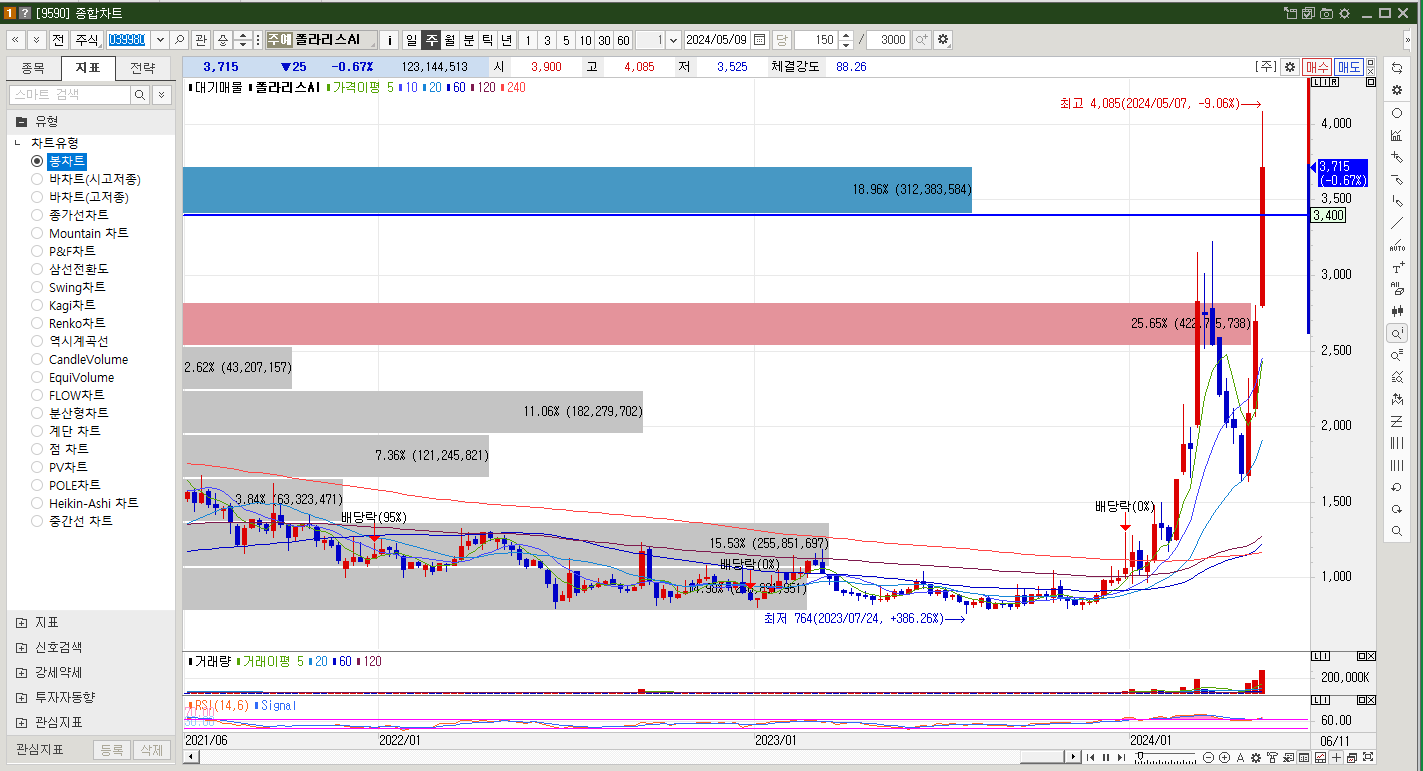Click the erase All drawings tool

point(1397,289)
